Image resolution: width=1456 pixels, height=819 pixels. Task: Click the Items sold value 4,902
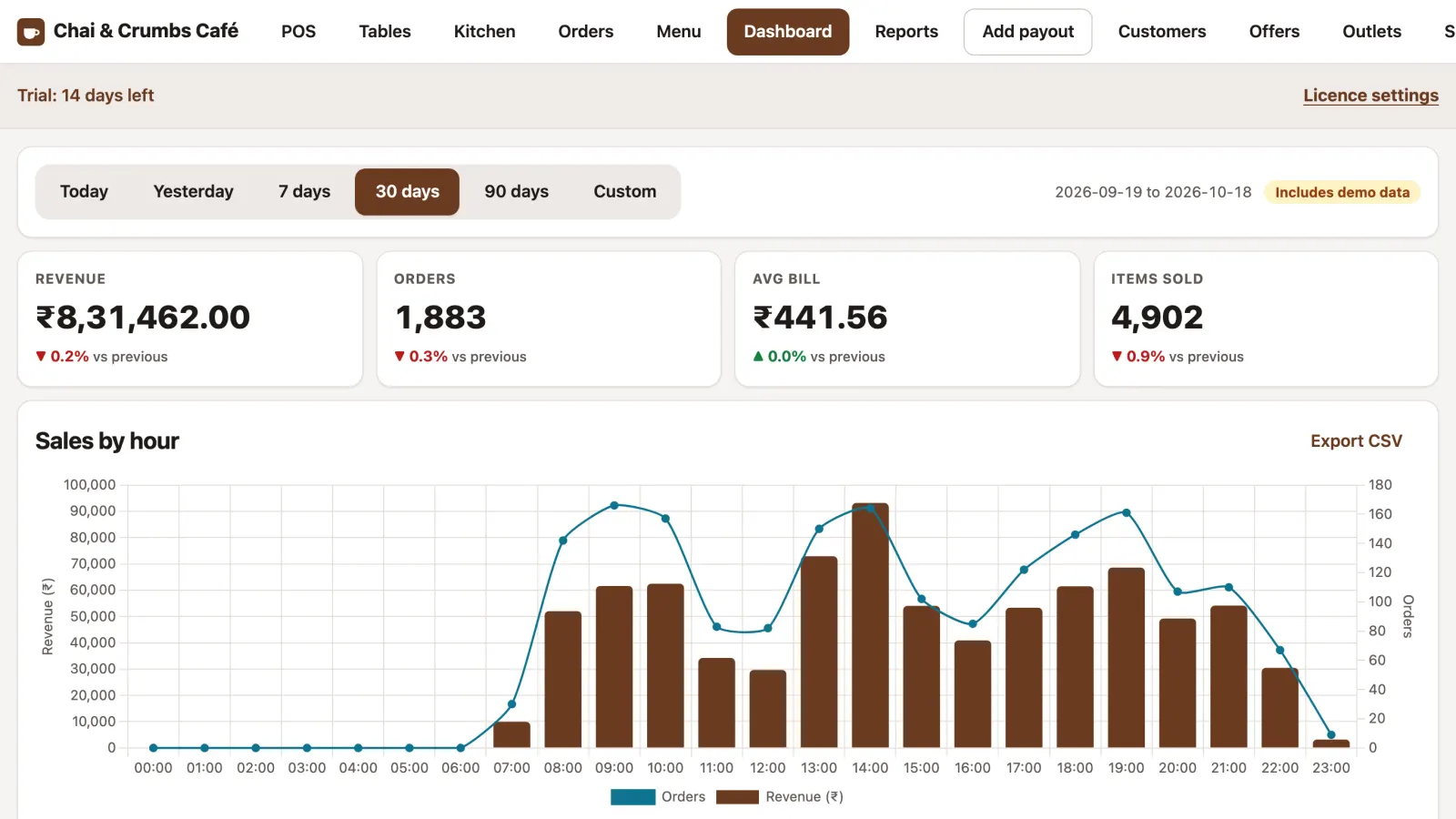[x=1157, y=318]
